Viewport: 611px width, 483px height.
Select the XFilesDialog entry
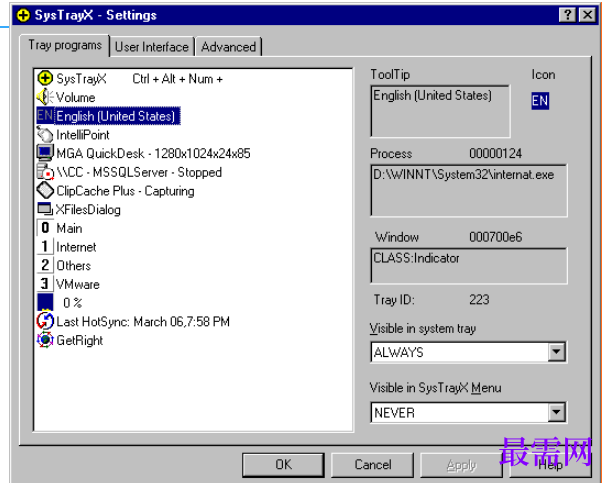[88, 210]
